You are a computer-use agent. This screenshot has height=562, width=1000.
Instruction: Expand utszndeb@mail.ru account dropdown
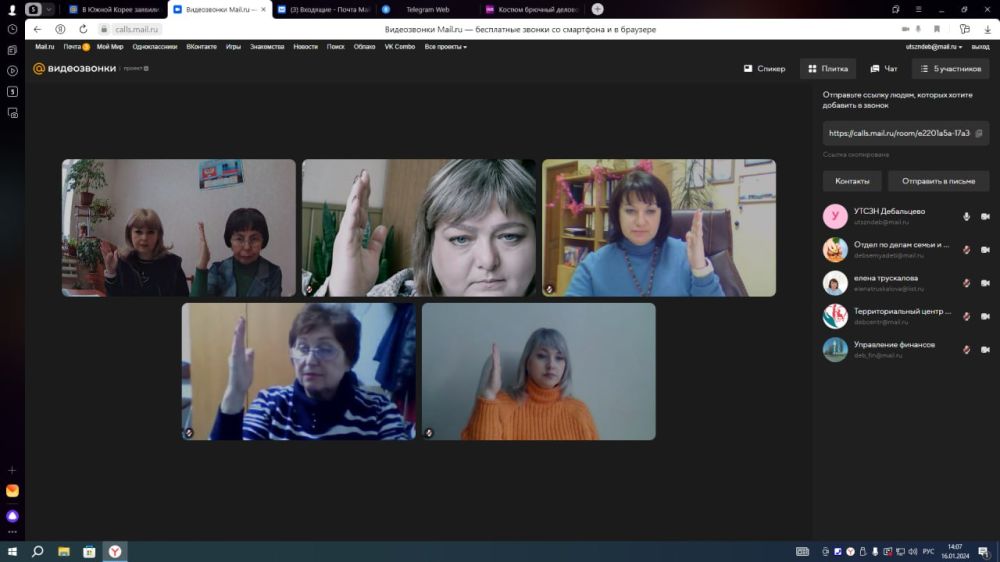click(934, 47)
